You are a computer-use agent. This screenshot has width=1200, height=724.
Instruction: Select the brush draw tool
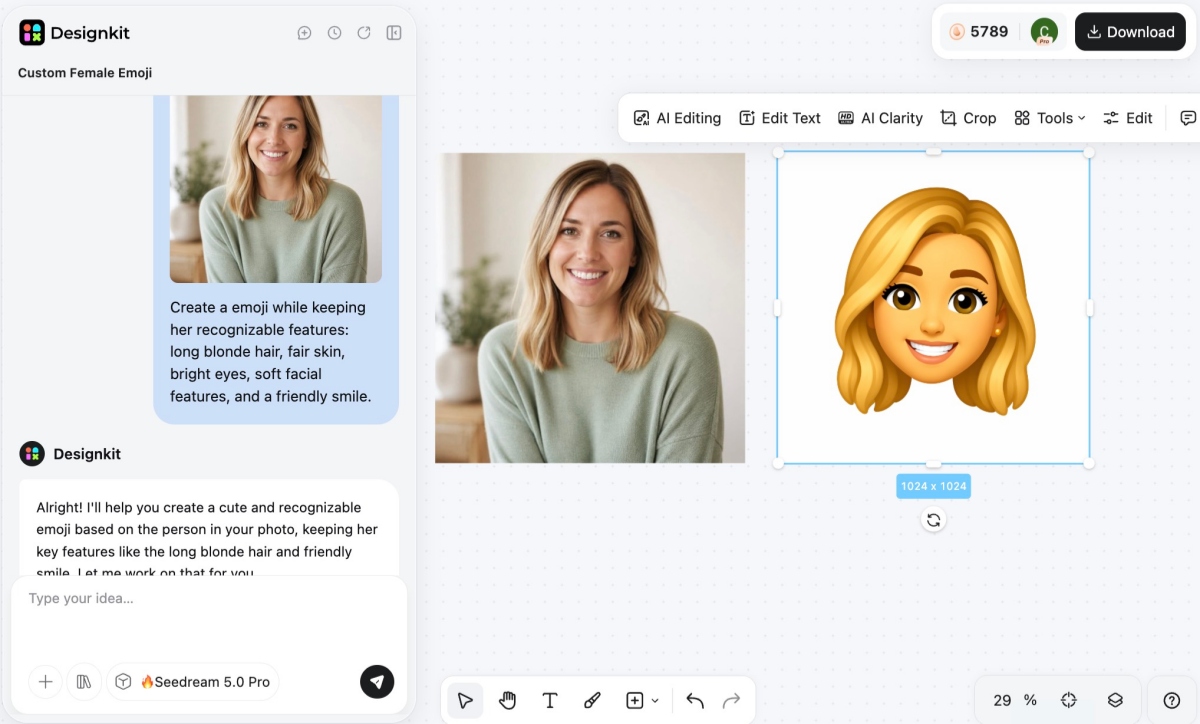point(592,701)
